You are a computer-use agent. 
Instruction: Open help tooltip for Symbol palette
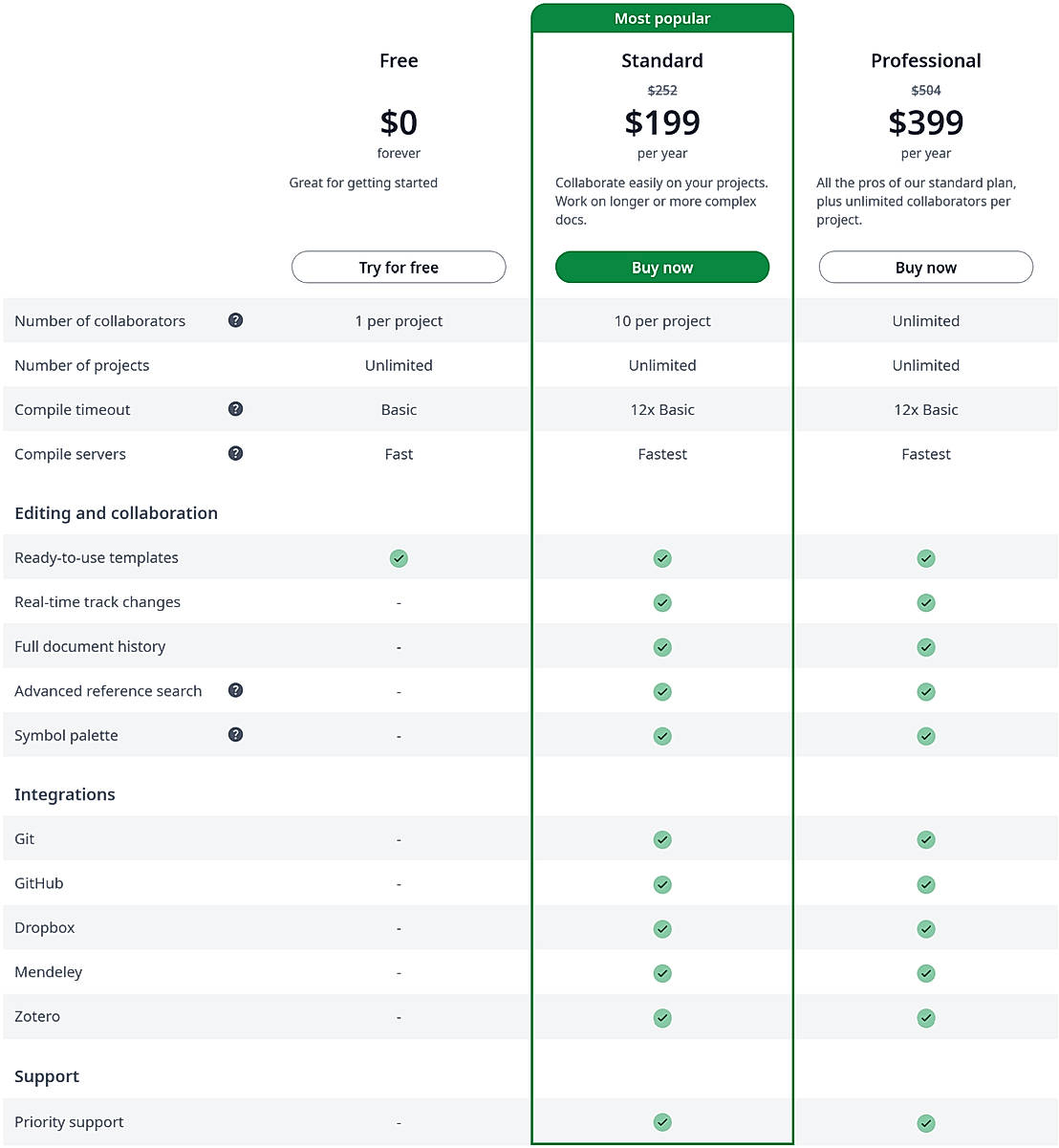pos(235,735)
